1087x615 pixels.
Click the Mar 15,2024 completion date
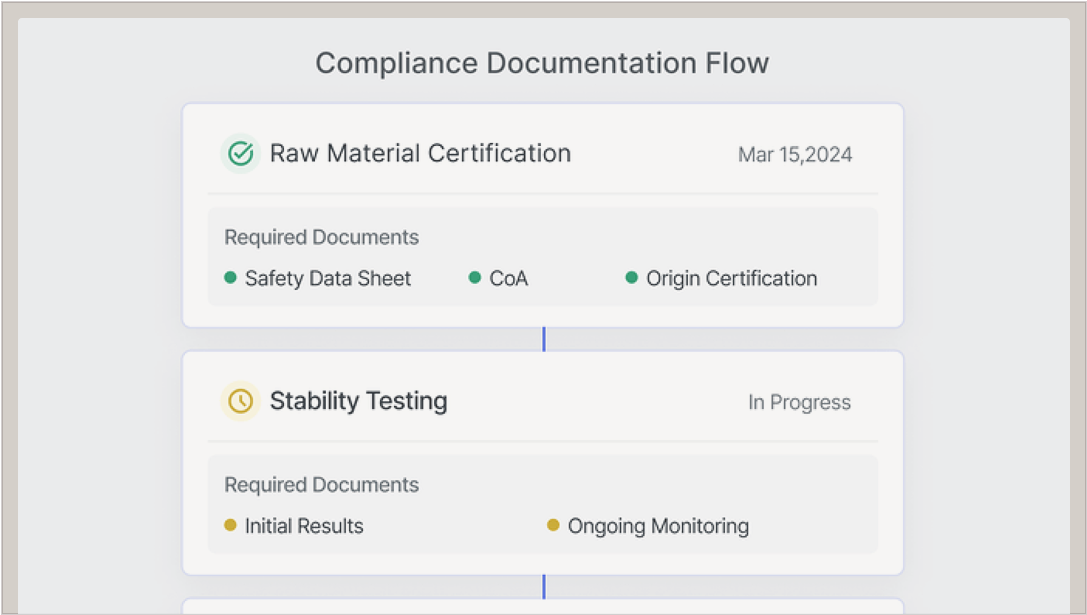(794, 155)
